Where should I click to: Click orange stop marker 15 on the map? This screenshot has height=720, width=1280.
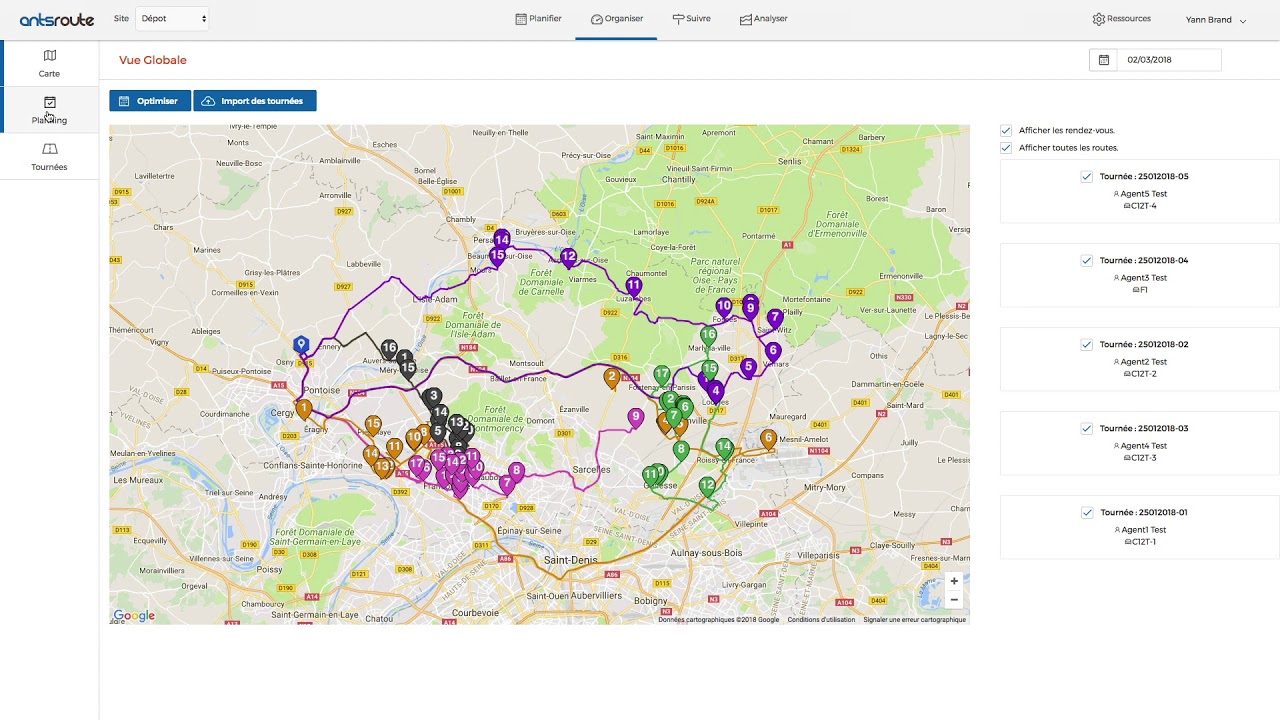tap(373, 425)
